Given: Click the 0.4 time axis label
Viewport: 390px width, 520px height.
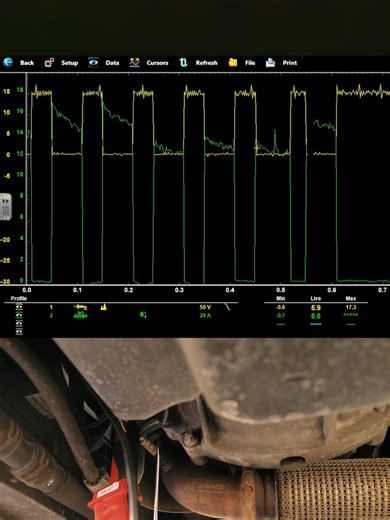Looking at the screenshot, I should [230, 290].
